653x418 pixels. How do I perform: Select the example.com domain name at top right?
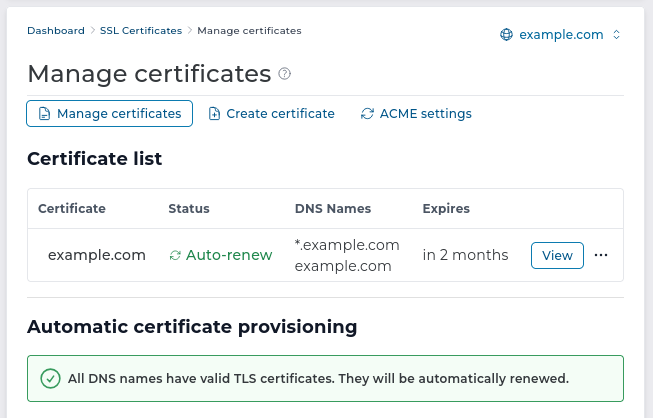561,35
